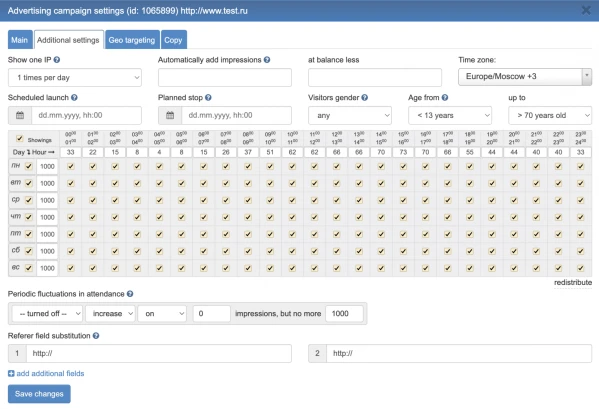Click the plus icon before add additional fields
This screenshot has width=599, height=409.
11,373
